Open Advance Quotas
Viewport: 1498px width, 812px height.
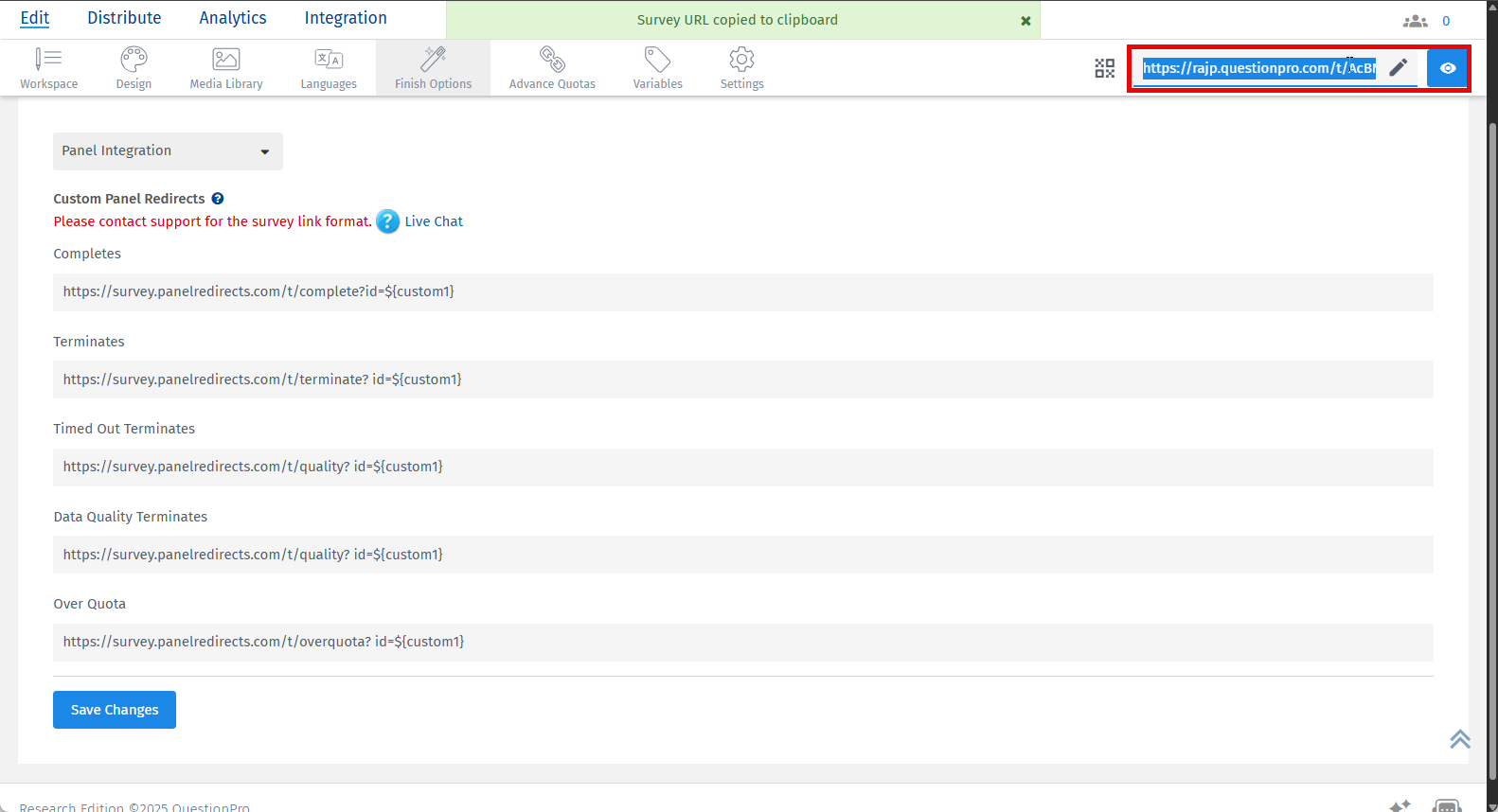pyautogui.click(x=552, y=68)
